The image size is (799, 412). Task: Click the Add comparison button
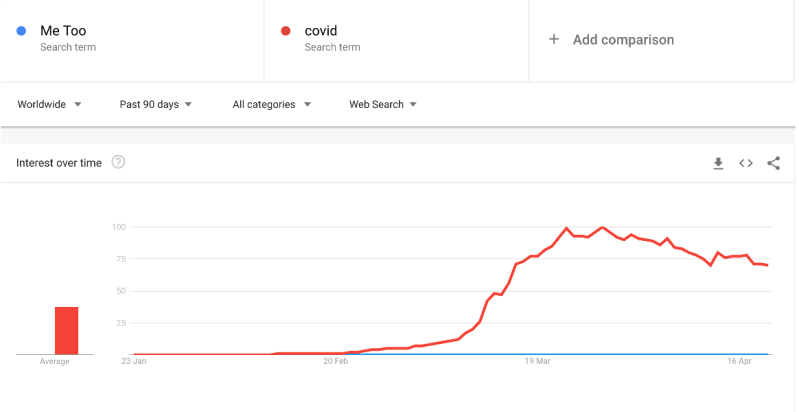[623, 40]
